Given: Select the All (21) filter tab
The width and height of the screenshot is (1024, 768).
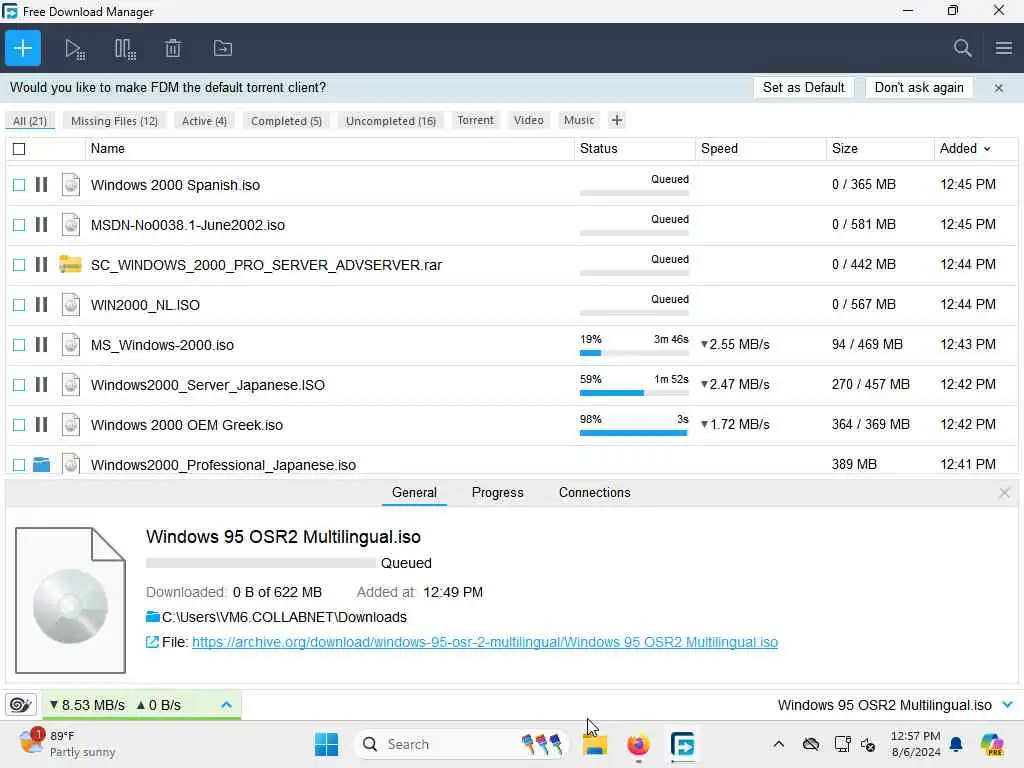Looking at the screenshot, I should (30, 121).
